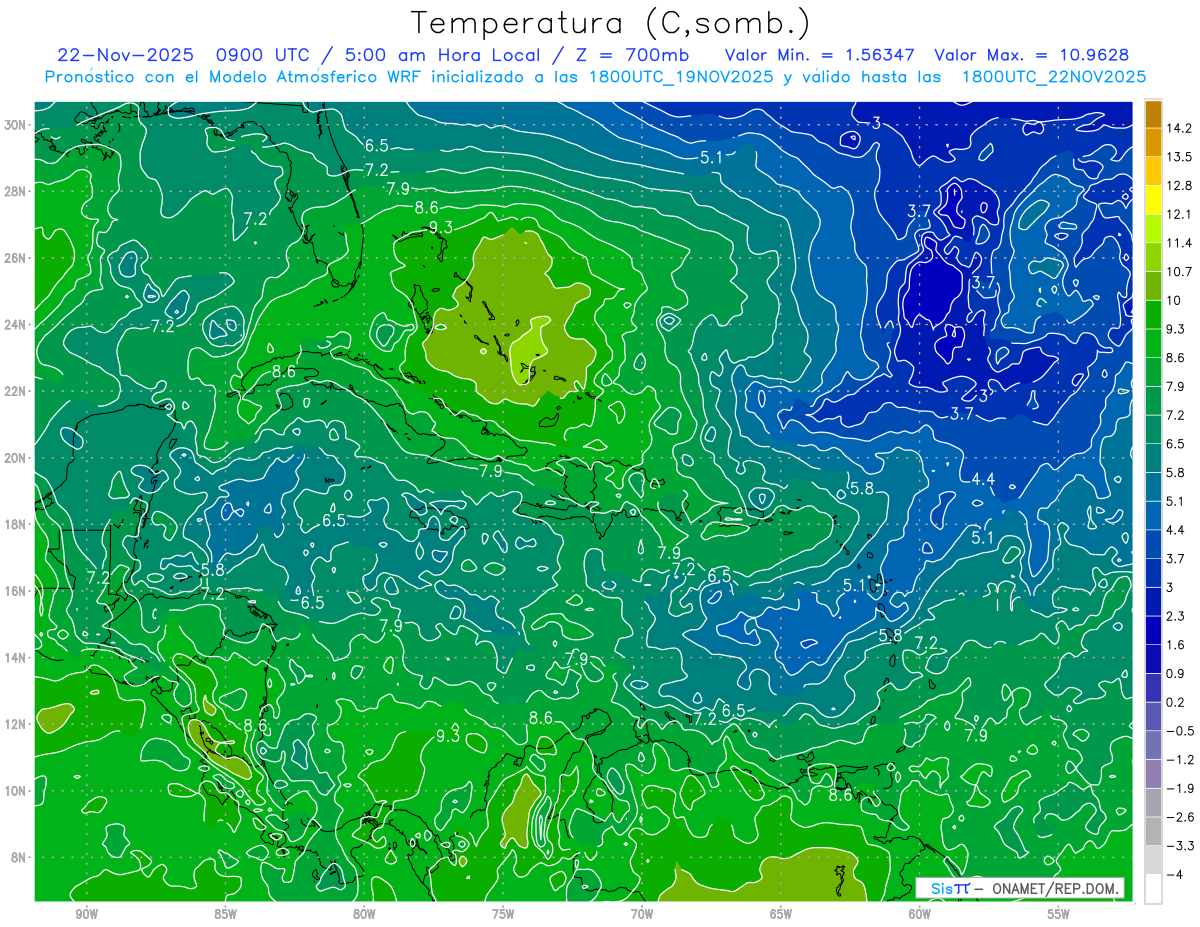Click the "16N" latitude axis label
The width and height of the screenshot is (1200, 927).
[x=17, y=591]
